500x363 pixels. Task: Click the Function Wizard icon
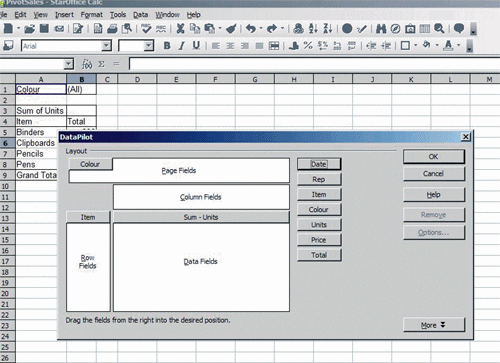[x=87, y=64]
